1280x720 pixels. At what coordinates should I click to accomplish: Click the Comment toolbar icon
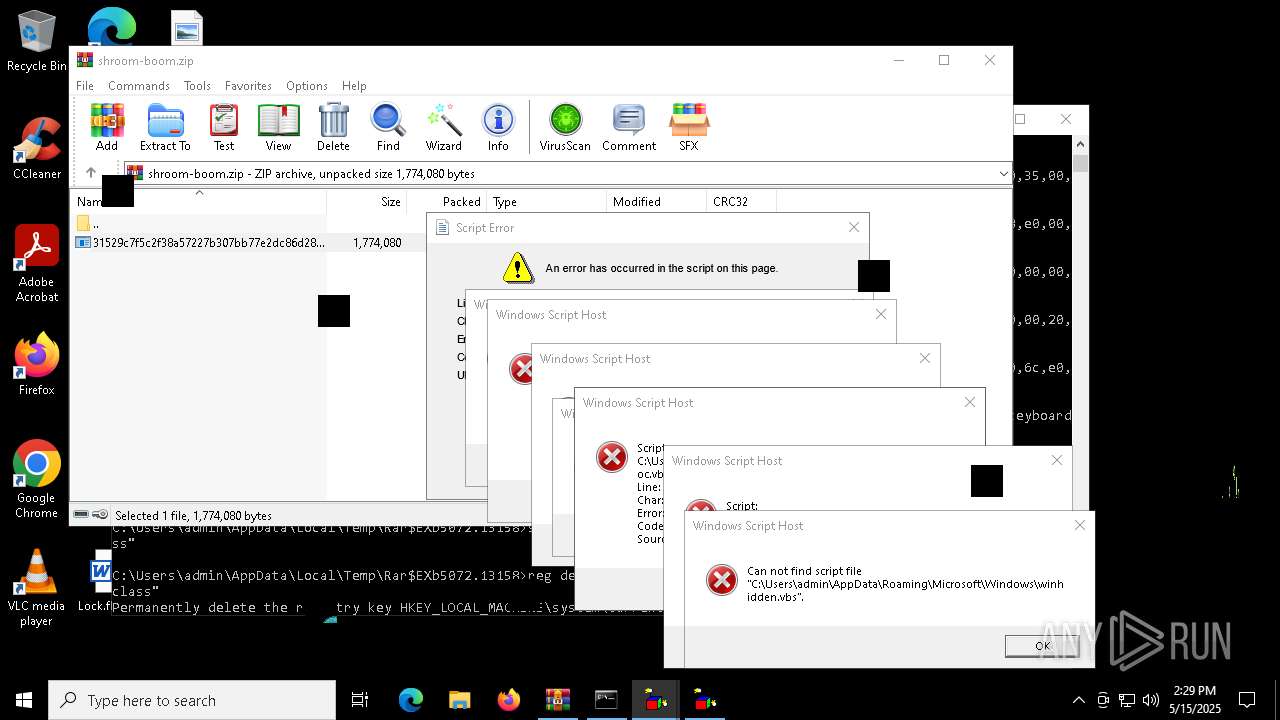(629, 127)
